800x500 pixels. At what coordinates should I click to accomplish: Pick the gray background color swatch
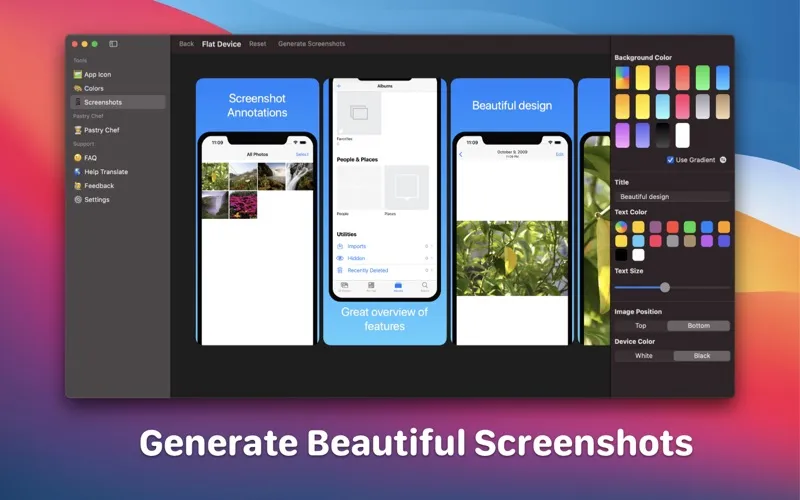click(x=703, y=107)
